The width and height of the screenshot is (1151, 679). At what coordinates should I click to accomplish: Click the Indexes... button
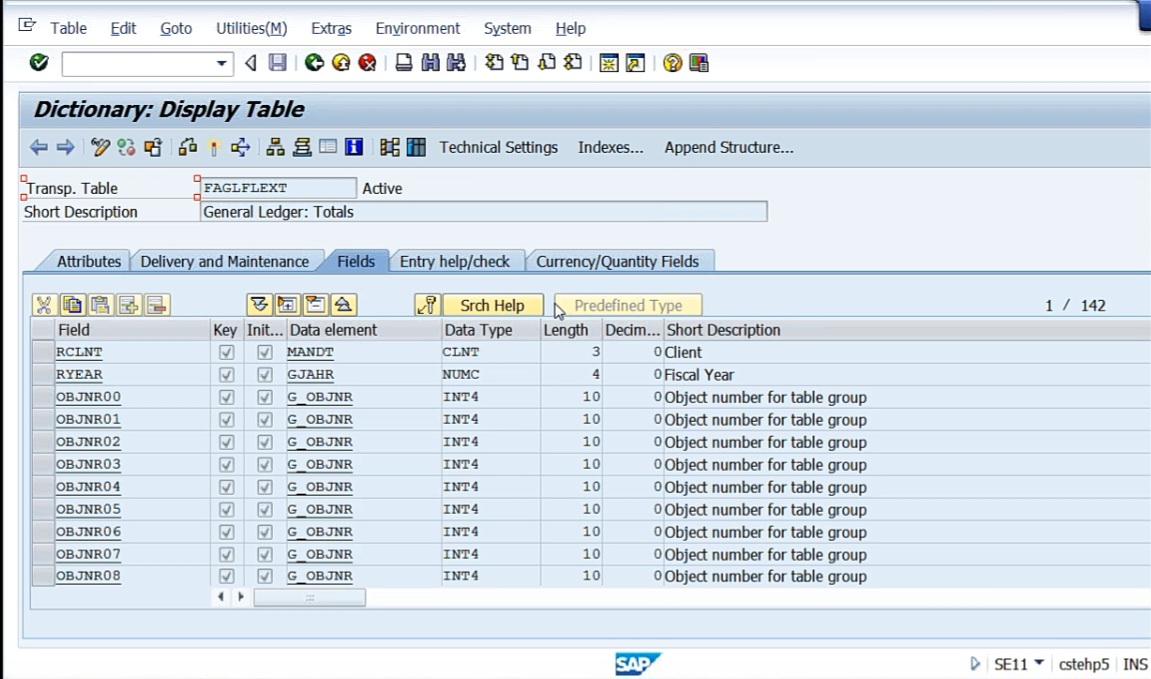tap(610, 148)
